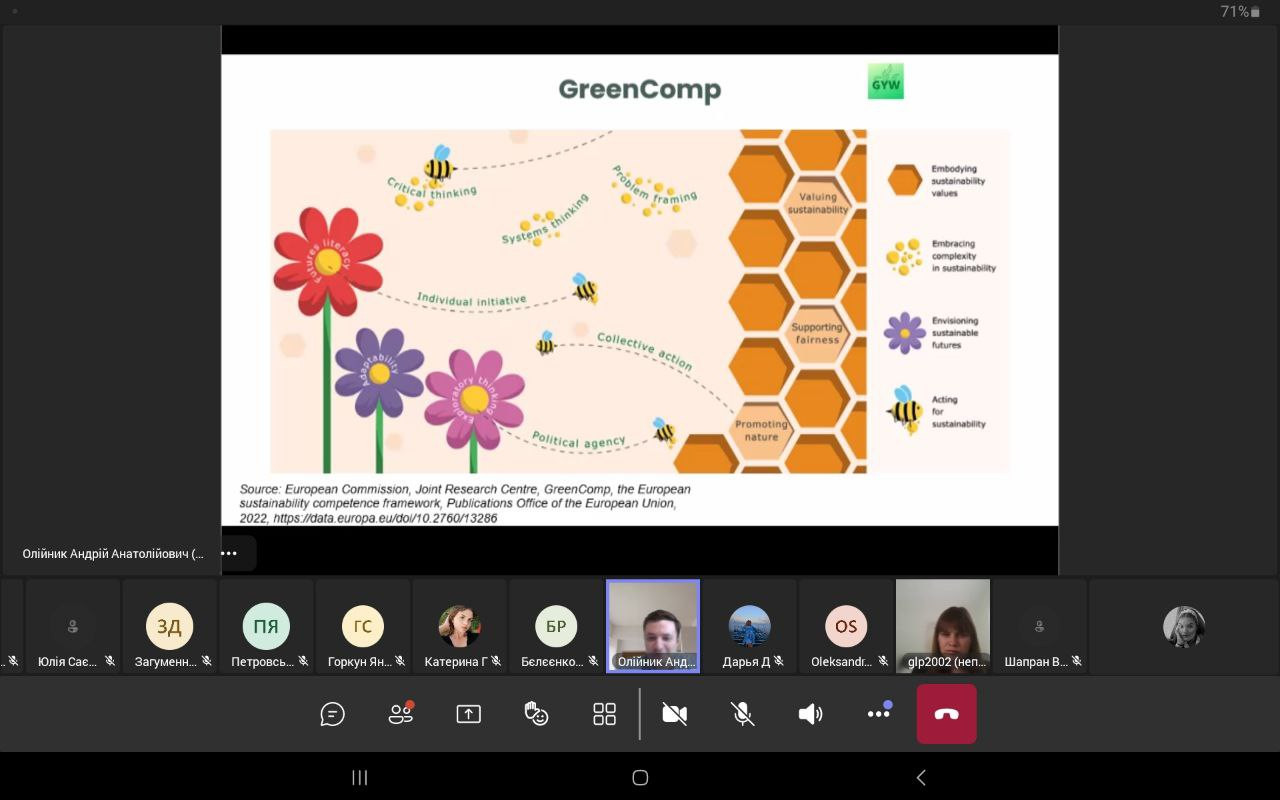1280x800 pixels.
Task: Select Олійник Анд active speaker video
Action: pos(653,626)
